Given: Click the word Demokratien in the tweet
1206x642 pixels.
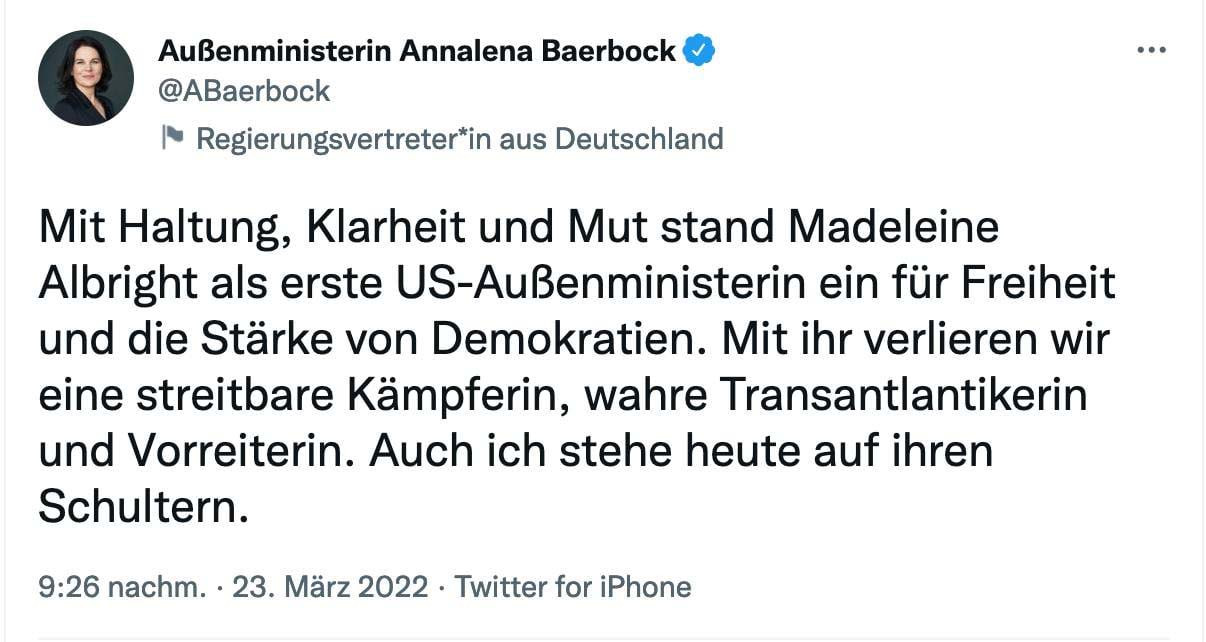Looking at the screenshot, I should (x=561, y=340).
